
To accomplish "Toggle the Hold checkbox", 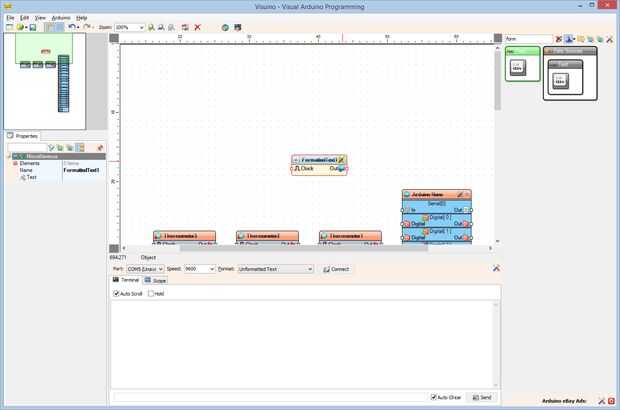I will click(151, 293).
